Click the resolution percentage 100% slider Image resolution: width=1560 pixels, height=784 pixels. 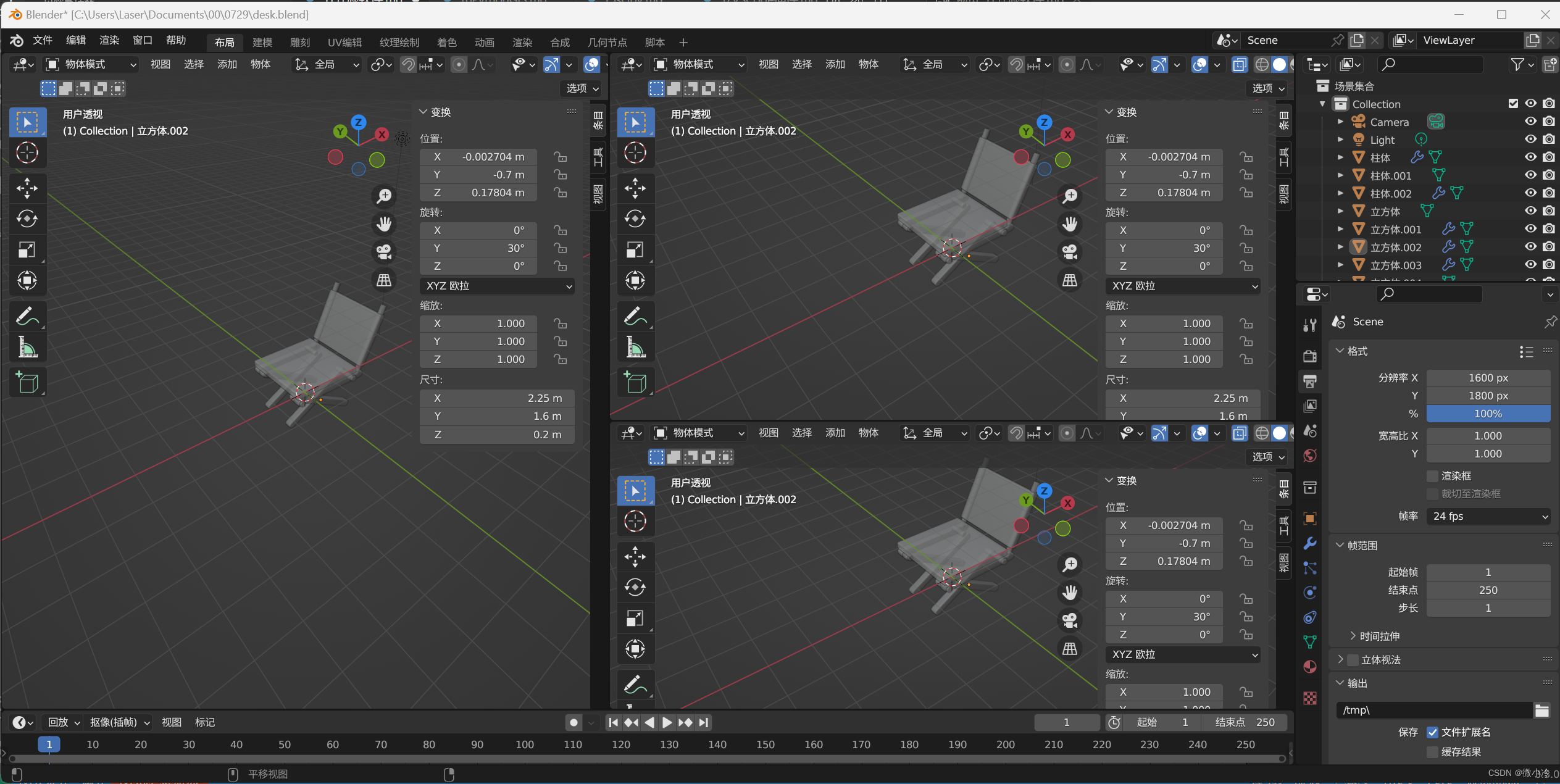[1488, 414]
